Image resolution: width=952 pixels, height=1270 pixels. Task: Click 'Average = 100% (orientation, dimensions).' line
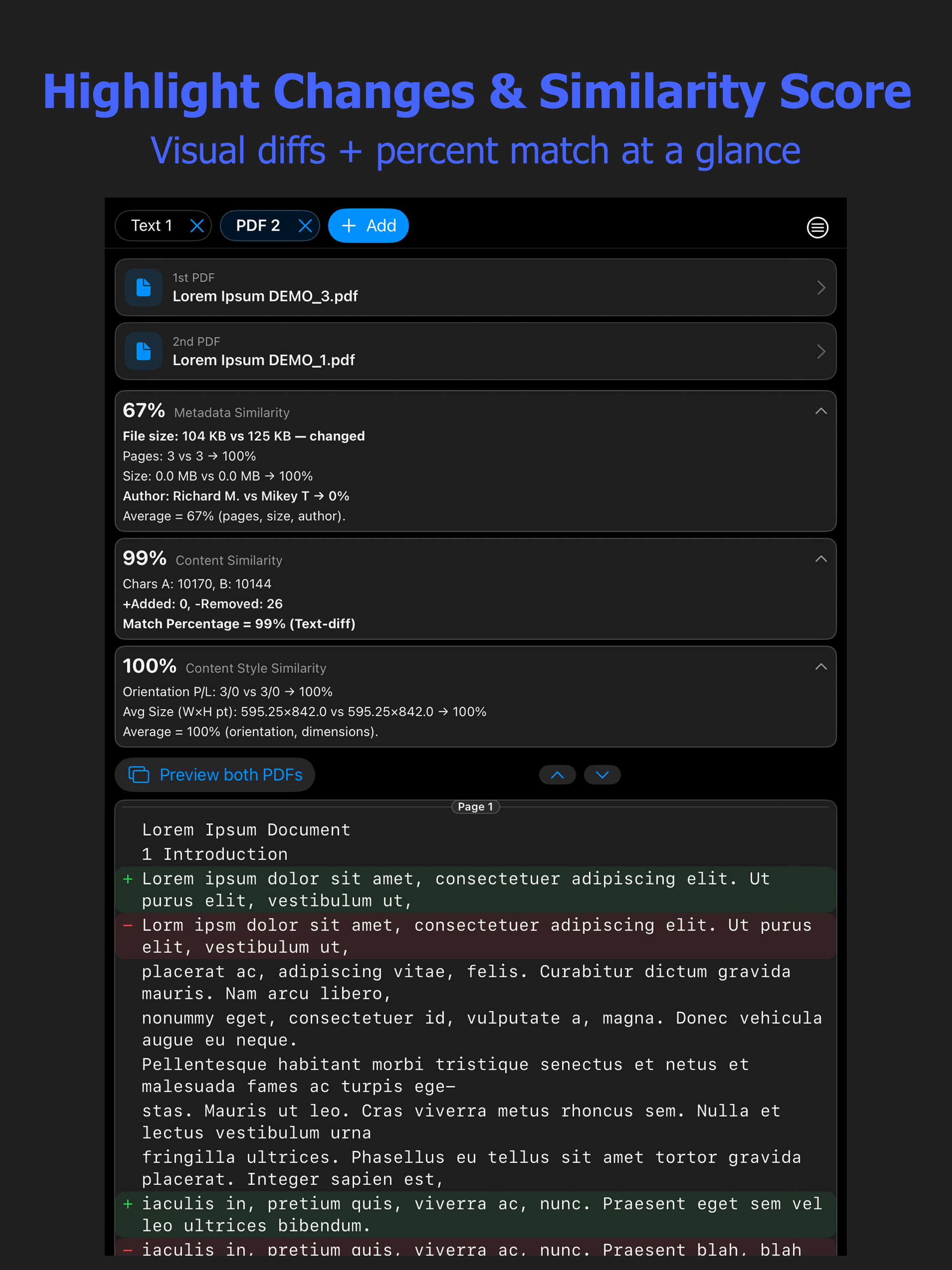[250, 732]
